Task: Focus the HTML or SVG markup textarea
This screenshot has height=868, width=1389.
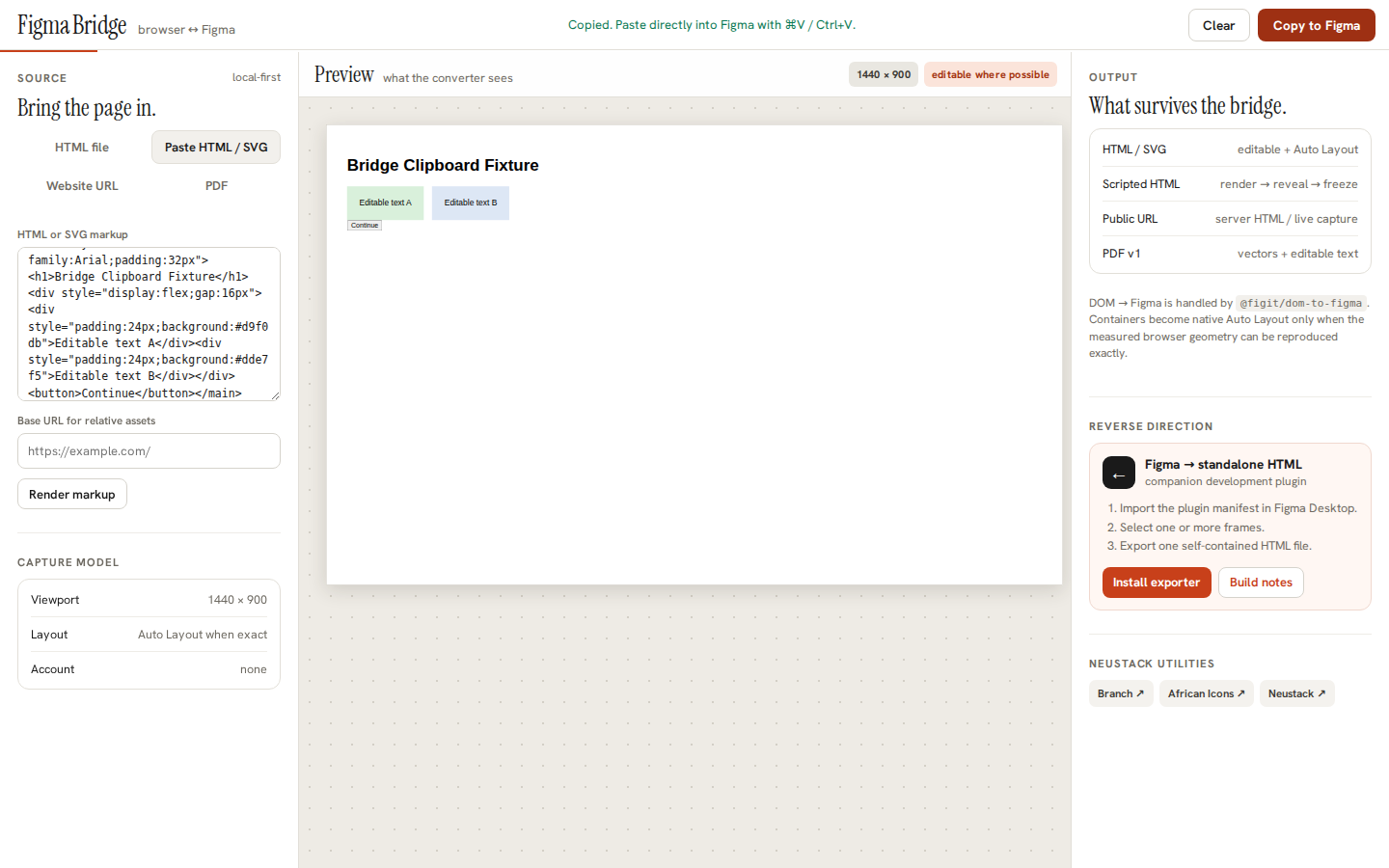Action: [x=149, y=324]
